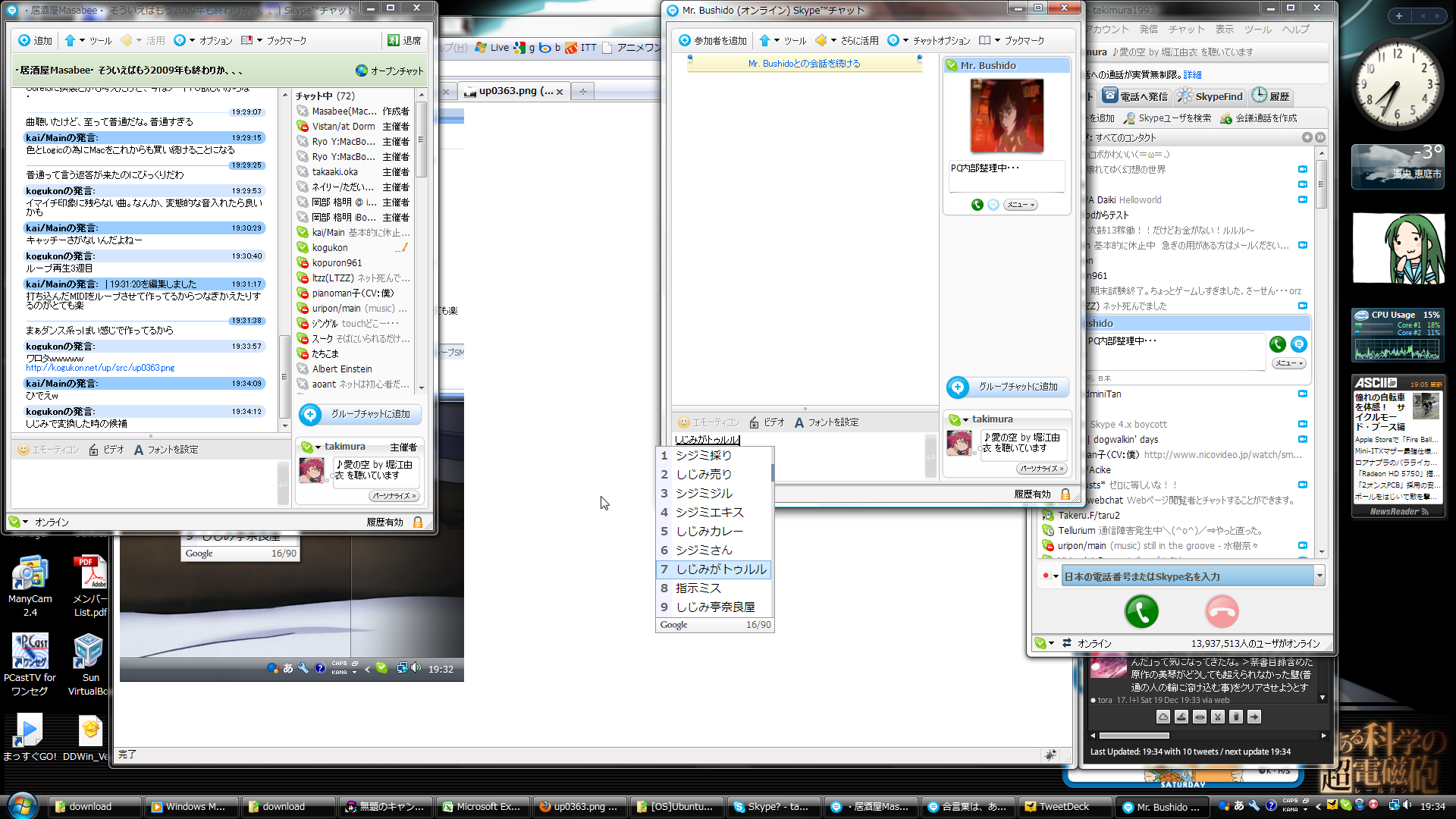The image size is (1456, 819).
Task: Click double-arrow icon beside すべてのコンタクト
Action: [1320, 137]
